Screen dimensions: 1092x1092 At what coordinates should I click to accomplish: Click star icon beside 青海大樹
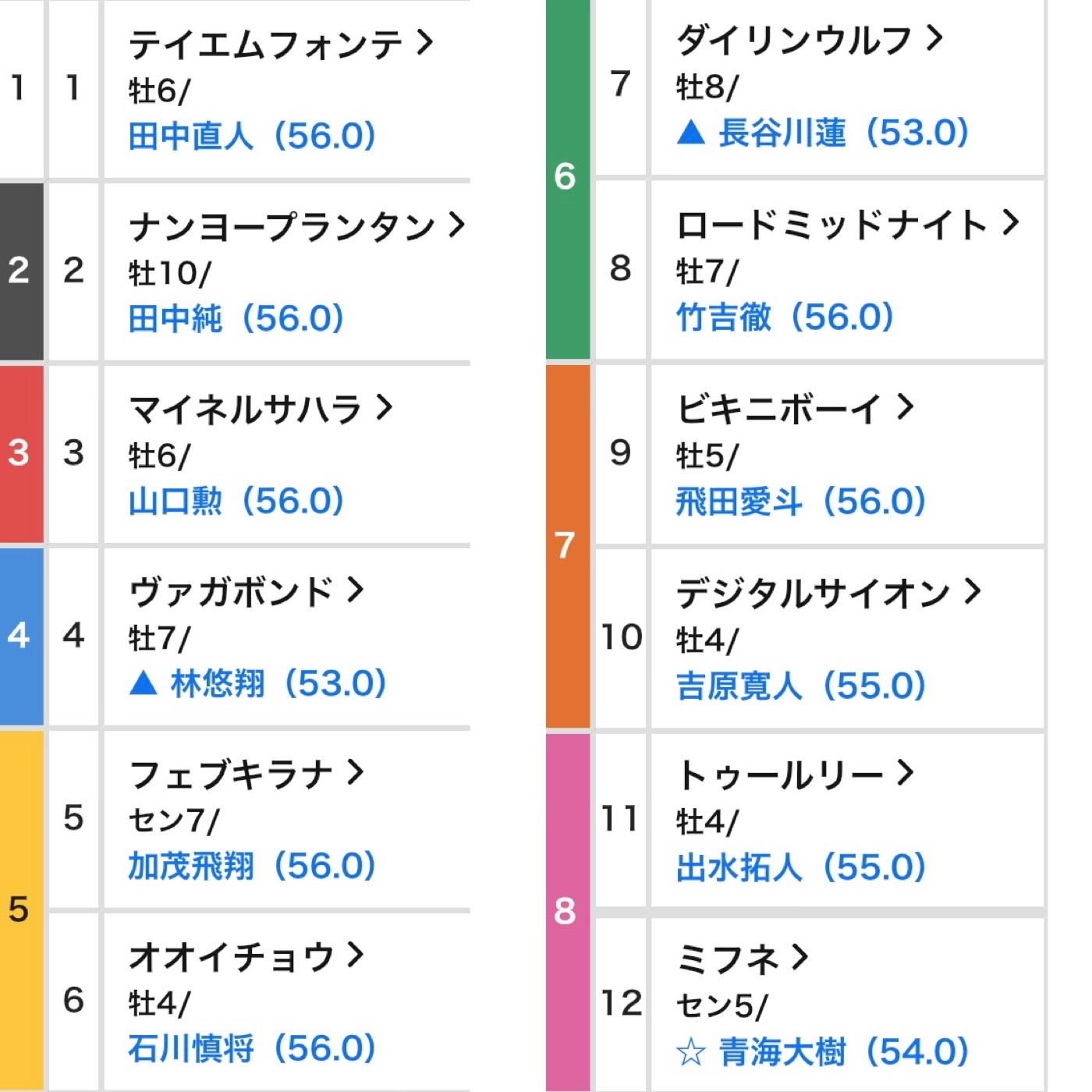pyautogui.click(x=691, y=1052)
